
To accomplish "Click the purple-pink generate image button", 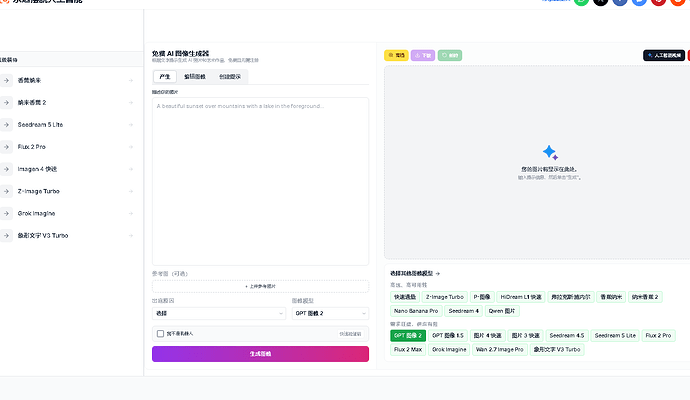I will pyautogui.click(x=261, y=354).
